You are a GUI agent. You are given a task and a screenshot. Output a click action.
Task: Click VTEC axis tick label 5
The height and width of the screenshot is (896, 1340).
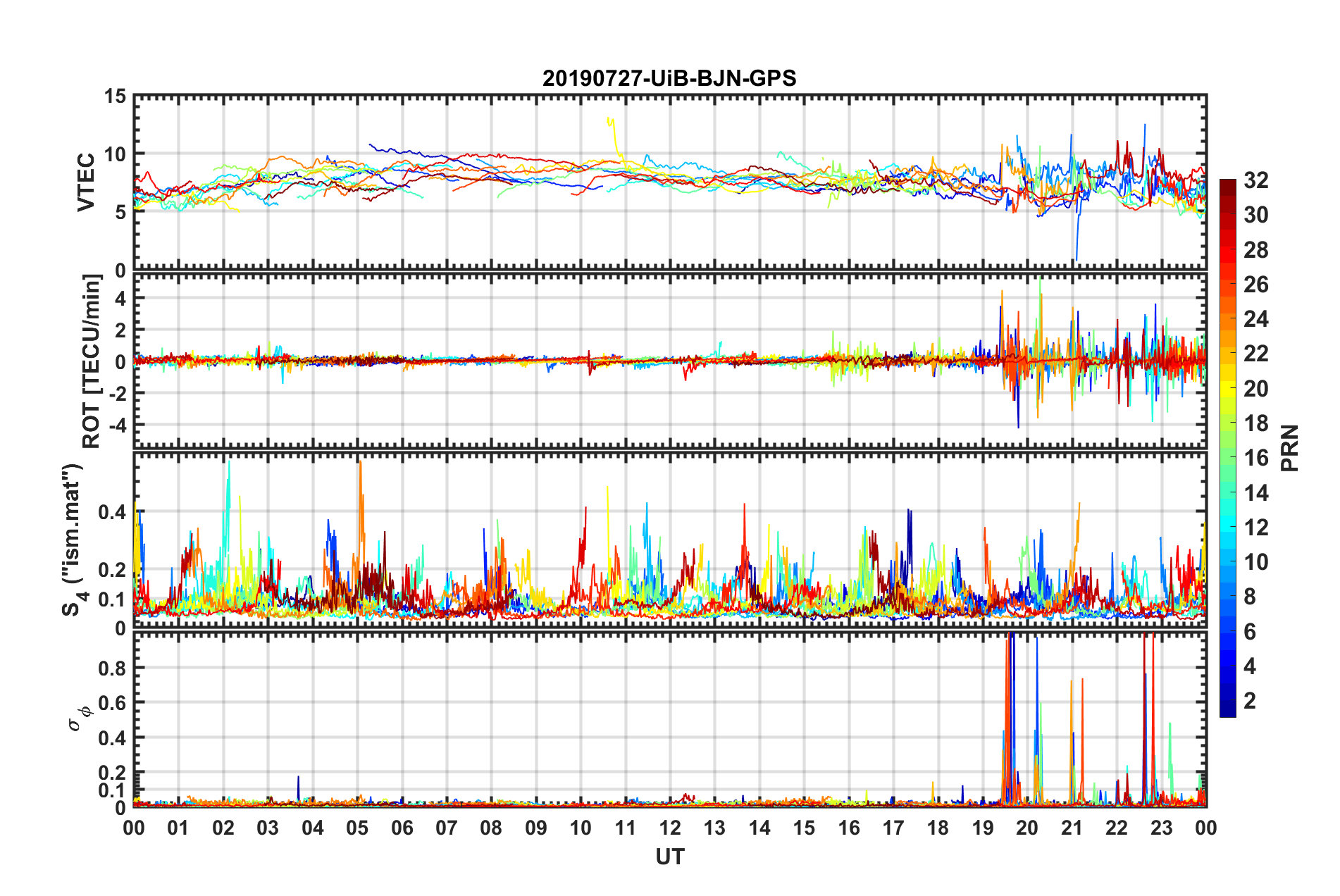(120, 212)
